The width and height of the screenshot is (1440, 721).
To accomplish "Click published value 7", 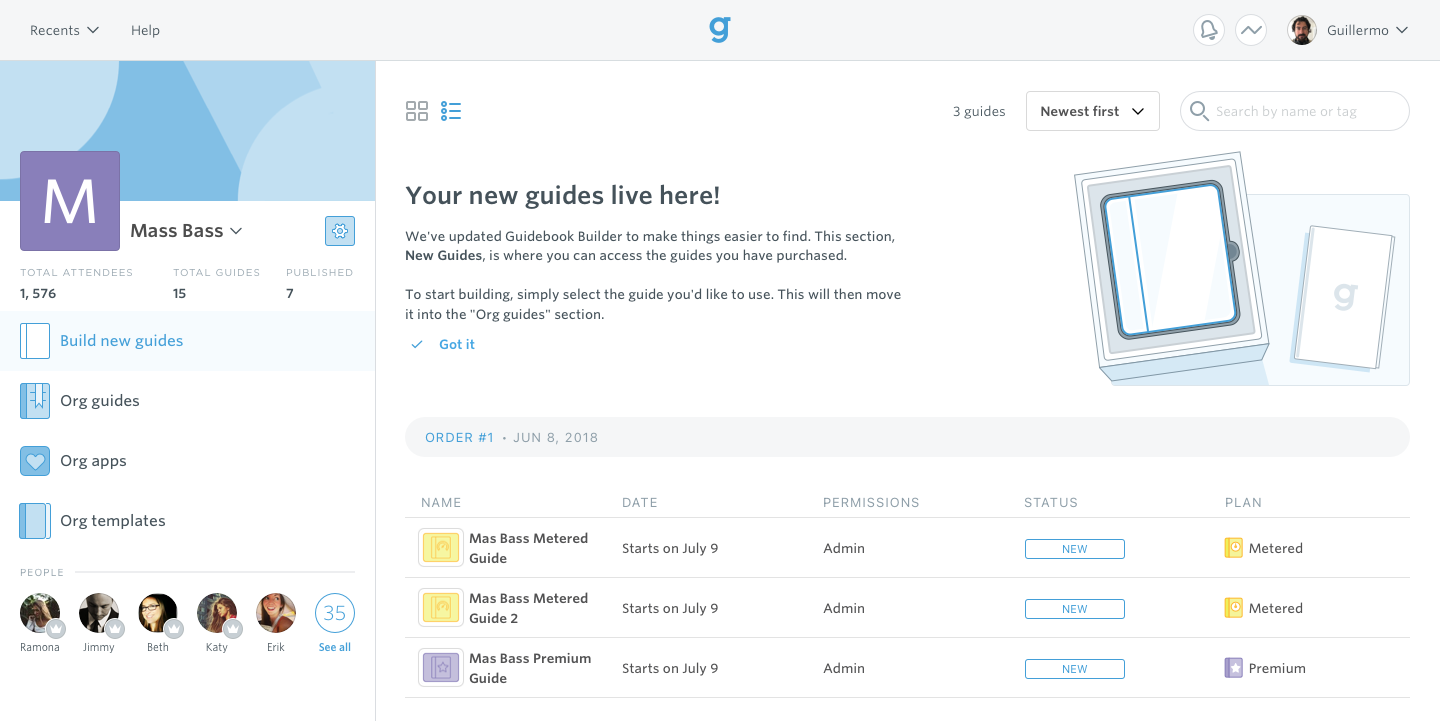I will 290,293.
